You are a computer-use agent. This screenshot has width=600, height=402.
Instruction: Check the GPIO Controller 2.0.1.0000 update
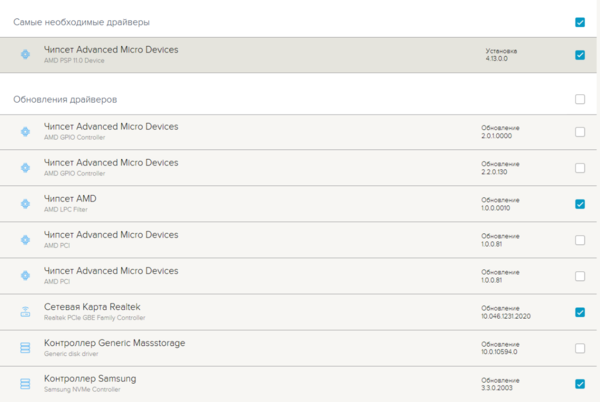580,132
